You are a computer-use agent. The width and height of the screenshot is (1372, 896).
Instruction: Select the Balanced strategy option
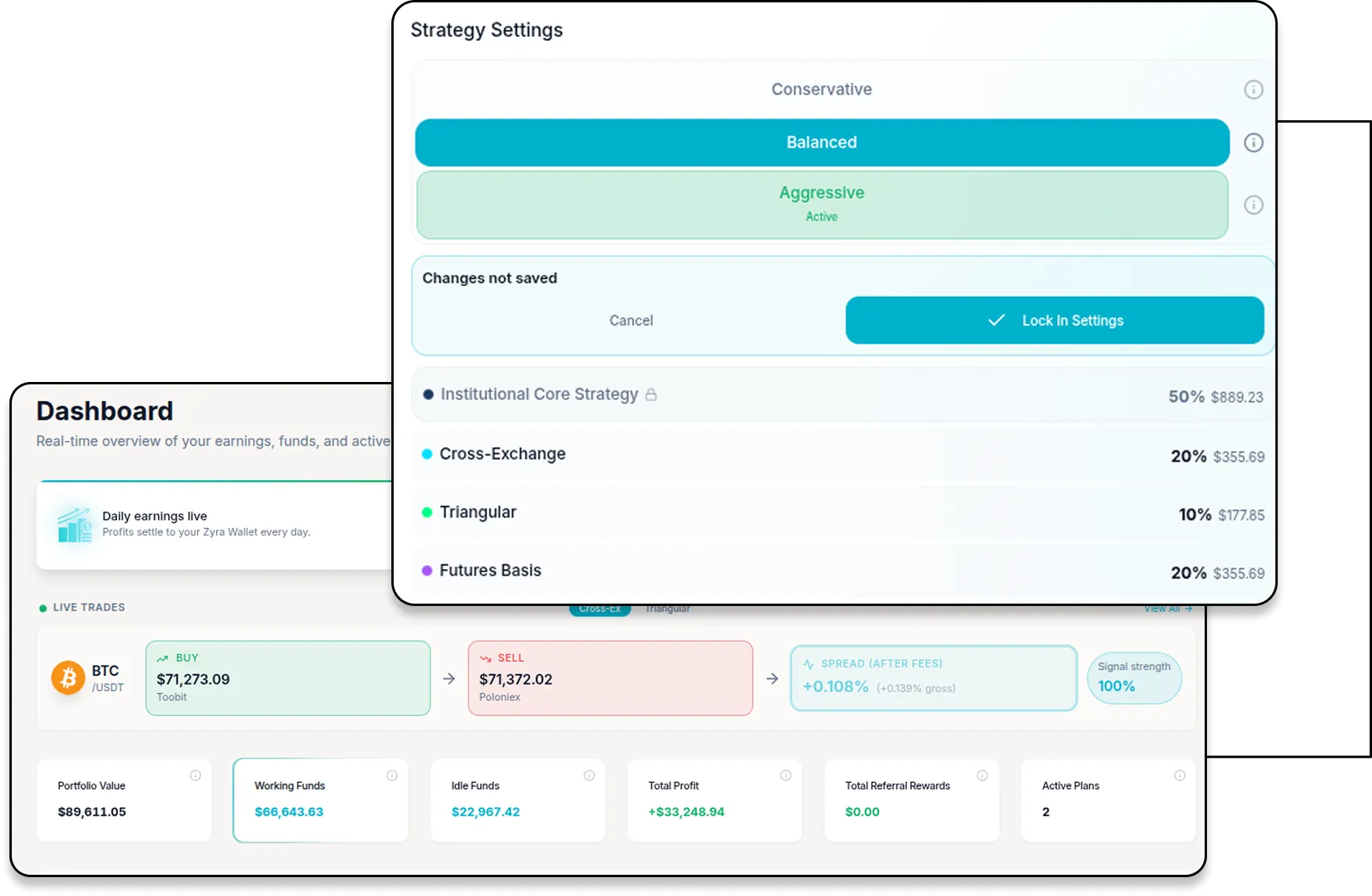click(821, 143)
